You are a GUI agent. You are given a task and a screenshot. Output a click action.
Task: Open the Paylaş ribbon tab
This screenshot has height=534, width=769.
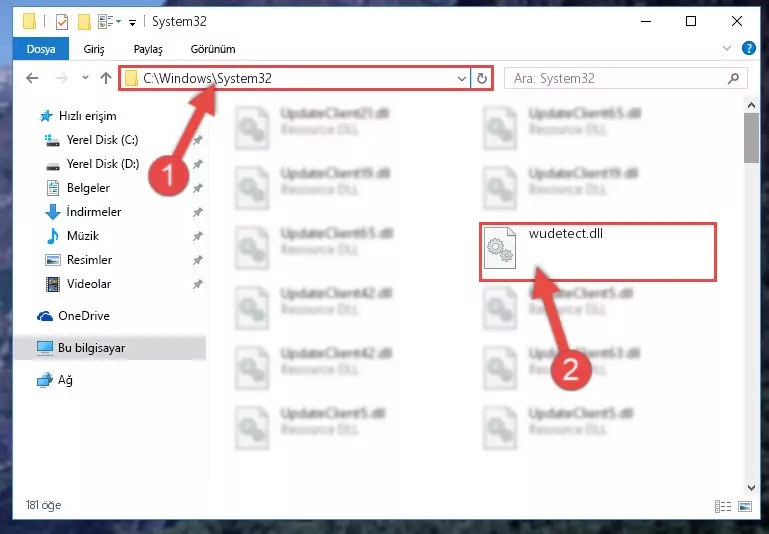click(x=148, y=49)
